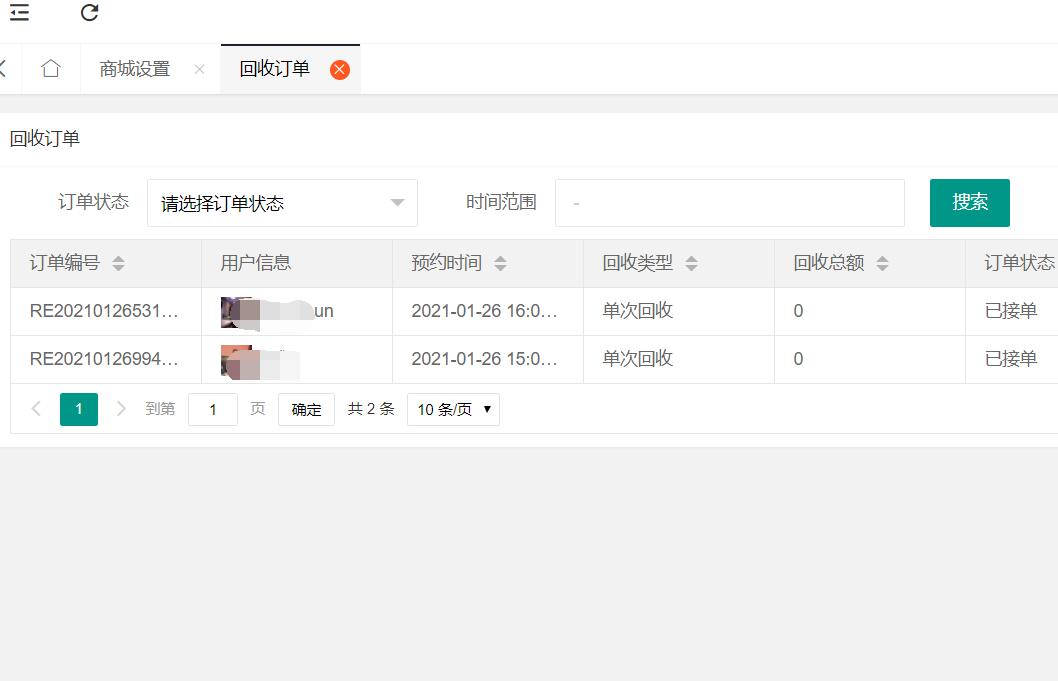Select page 1 in pagination
The width and height of the screenshot is (1058, 681).
click(79, 409)
